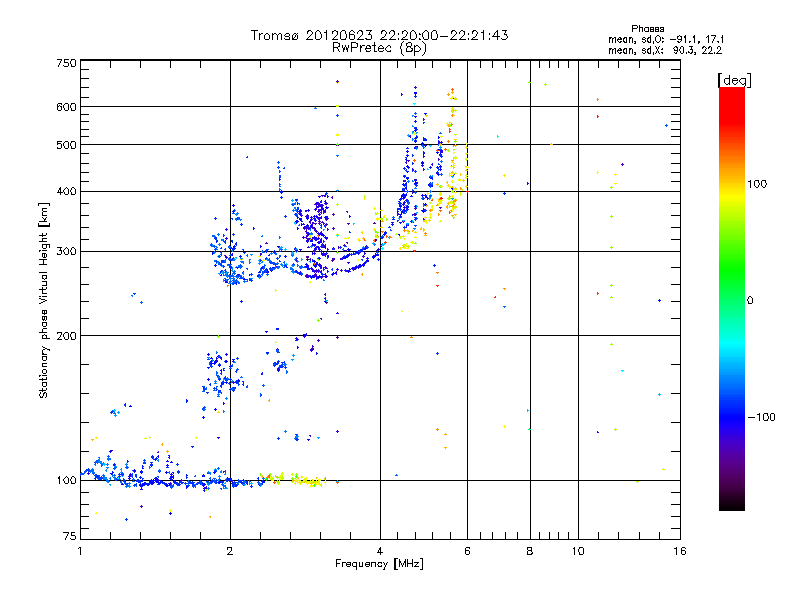Click the y-axis "300" tick label

point(66,252)
